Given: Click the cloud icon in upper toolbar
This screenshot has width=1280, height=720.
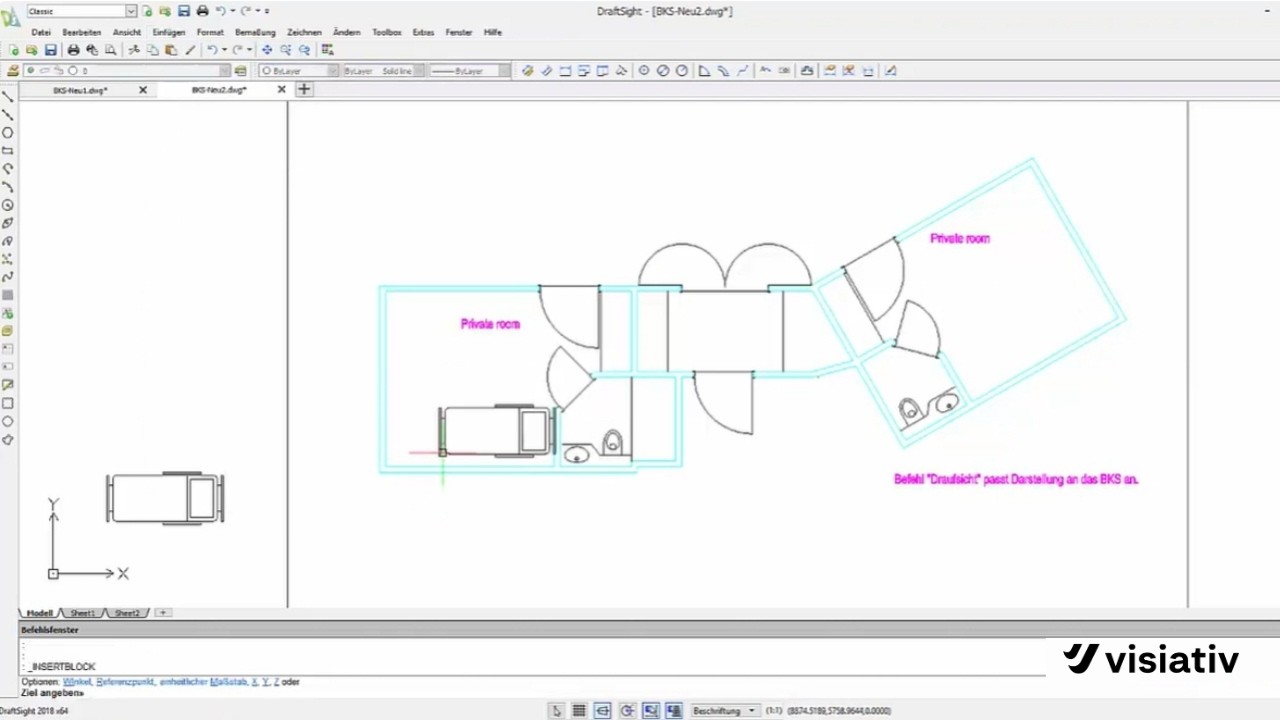Looking at the screenshot, I should click(x=807, y=71).
